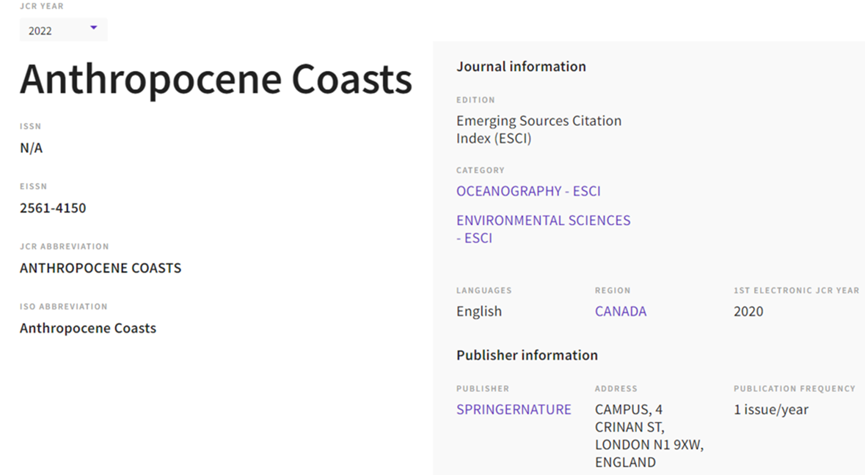Image resolution: width=865 pixels, height=475 pixels.
Task: Open the SPRINGERNATURE publisher link
Action: pos(514,409)
